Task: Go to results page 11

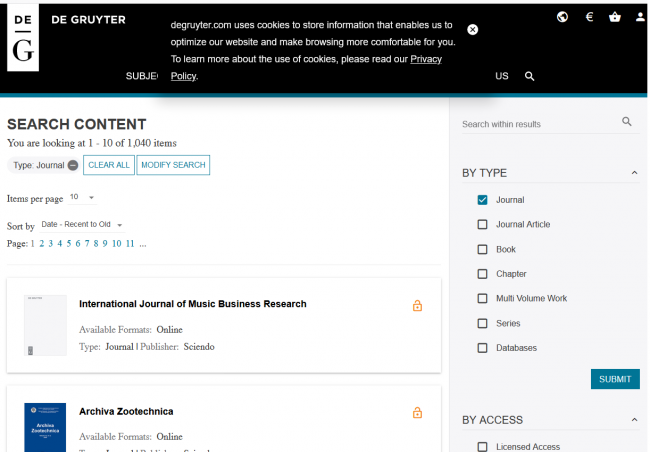Action: 130,244
